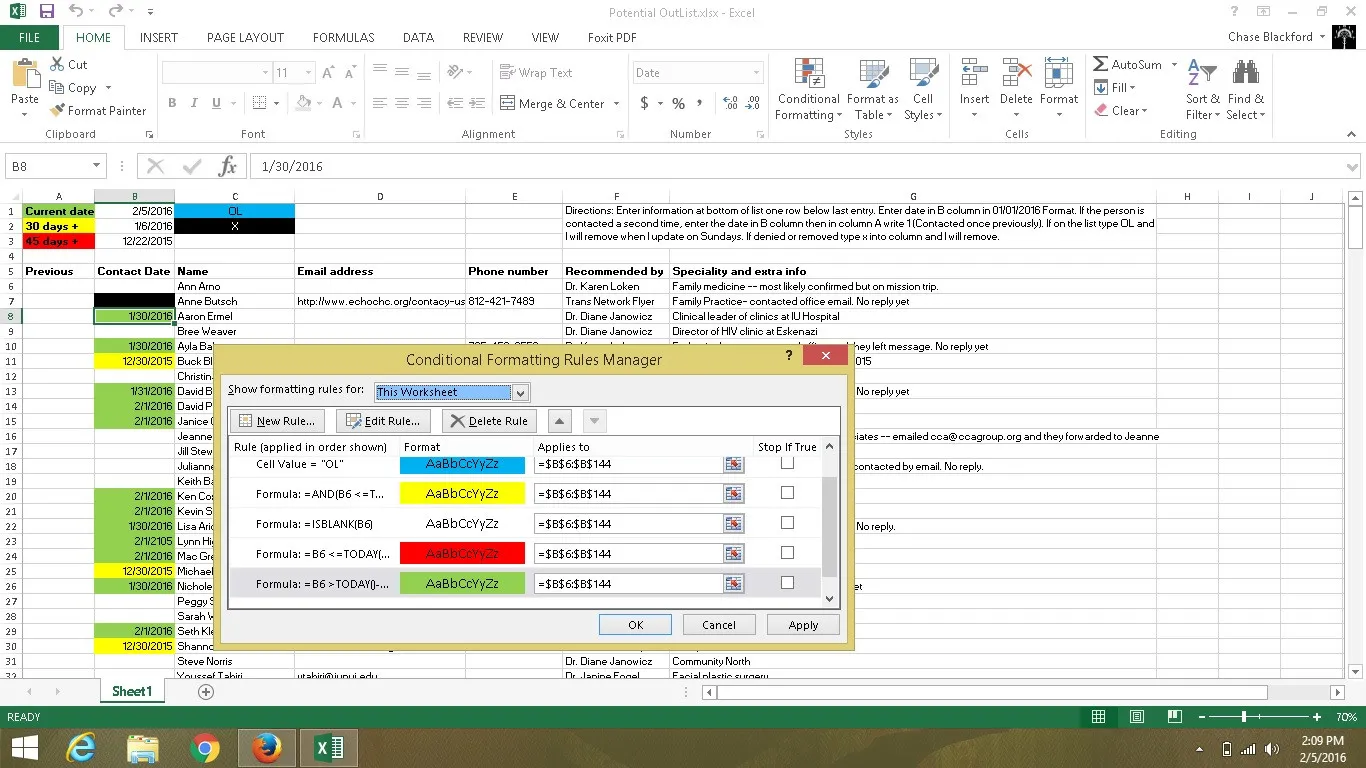Screen dimensions: 1366x768
Task: Click the Paste icon in Clipboard group
Action: click(x=25, y=74)
